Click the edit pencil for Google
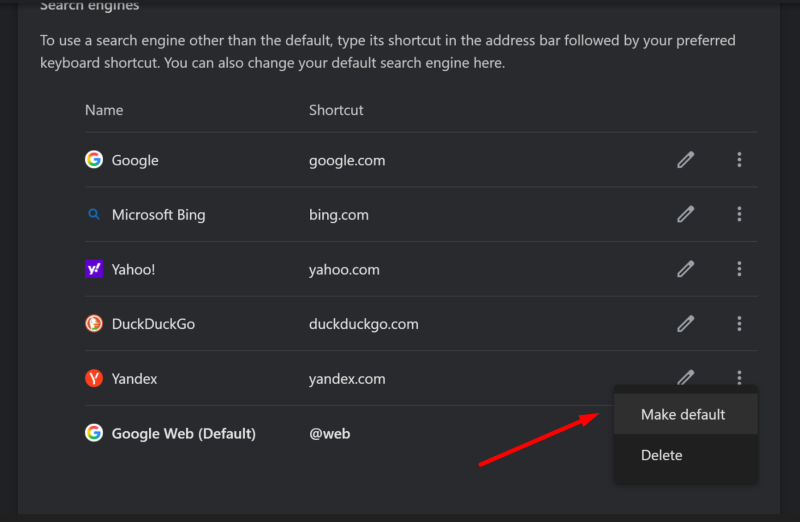800x522 pixels. tap(685, 160)
